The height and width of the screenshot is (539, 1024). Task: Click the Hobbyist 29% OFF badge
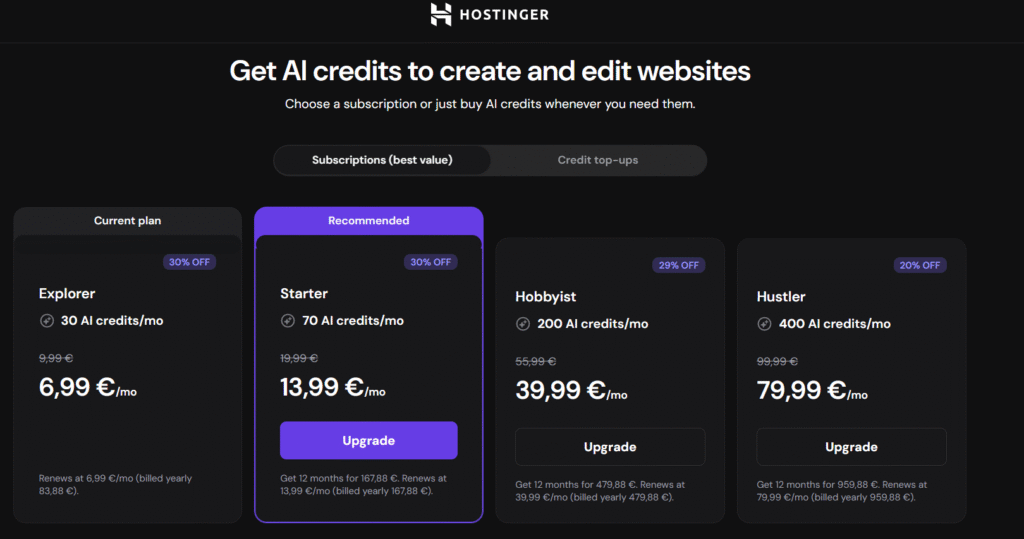[x=679, y=265]
